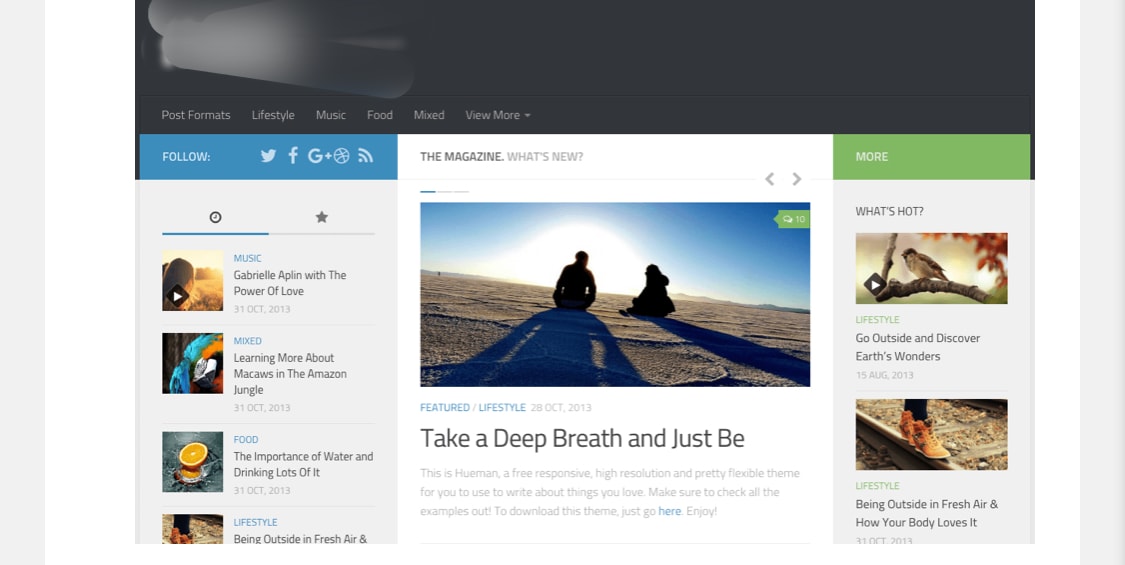The width and height of the screenshot is (1125, 565).
Task: Click the FEATURED category link
Action: pos(445,407)
